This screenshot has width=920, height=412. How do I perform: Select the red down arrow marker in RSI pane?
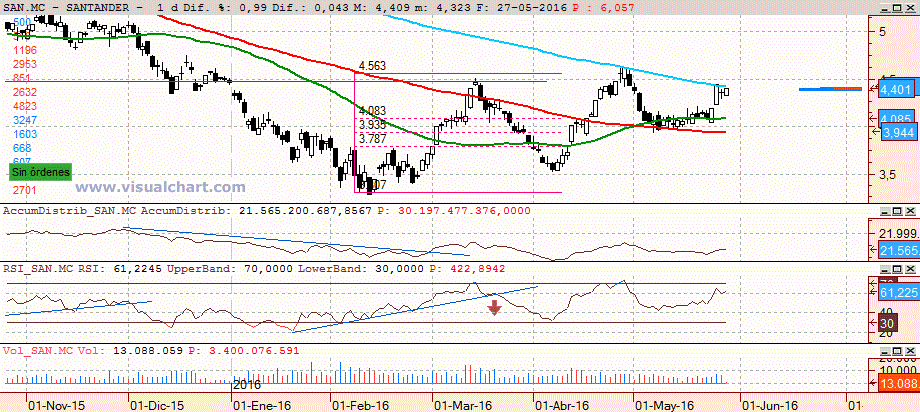[x=494, y=308]
